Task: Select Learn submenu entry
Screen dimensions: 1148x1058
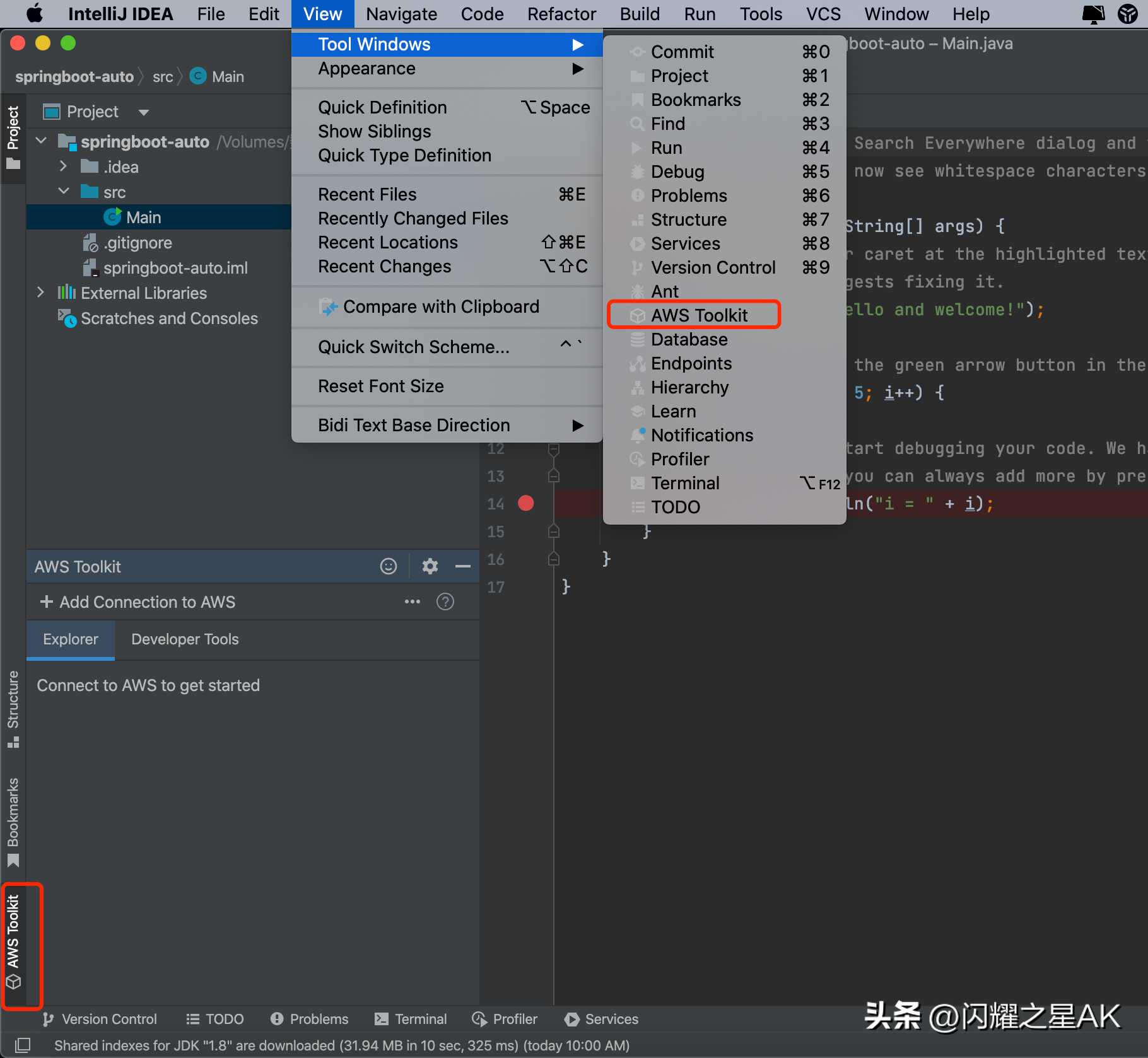Action: [724, 411]
